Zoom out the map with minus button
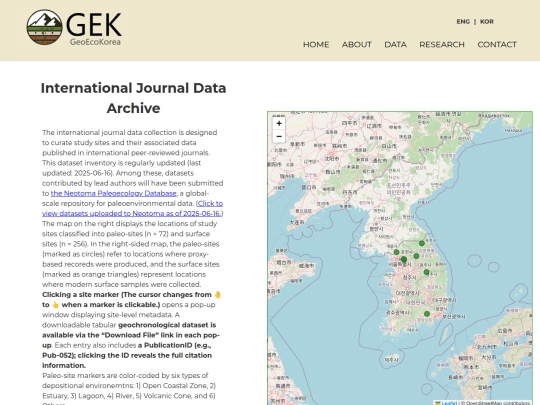540x405 pixels. 279,136
